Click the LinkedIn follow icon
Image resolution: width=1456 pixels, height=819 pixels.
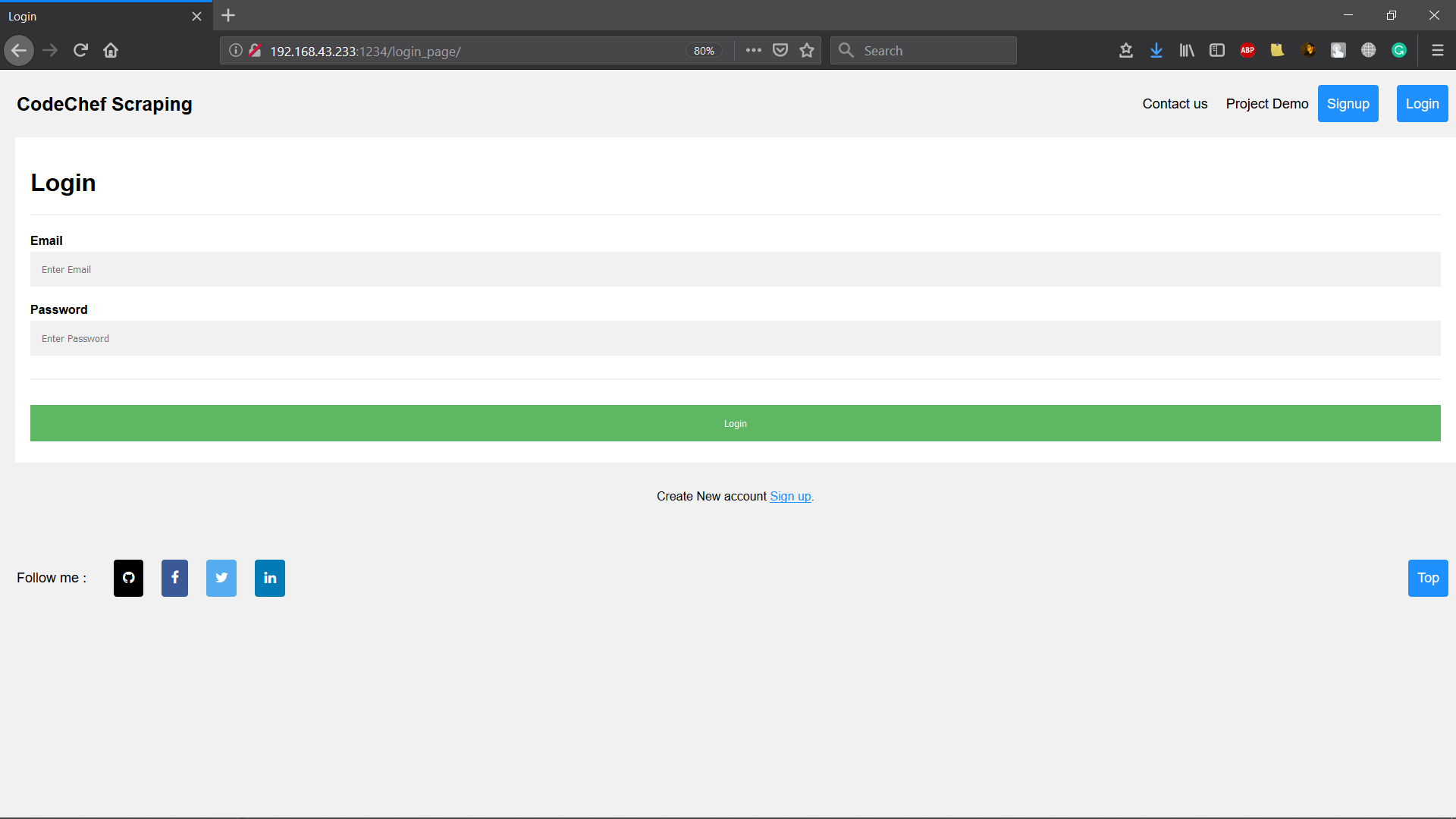(270, 578)
